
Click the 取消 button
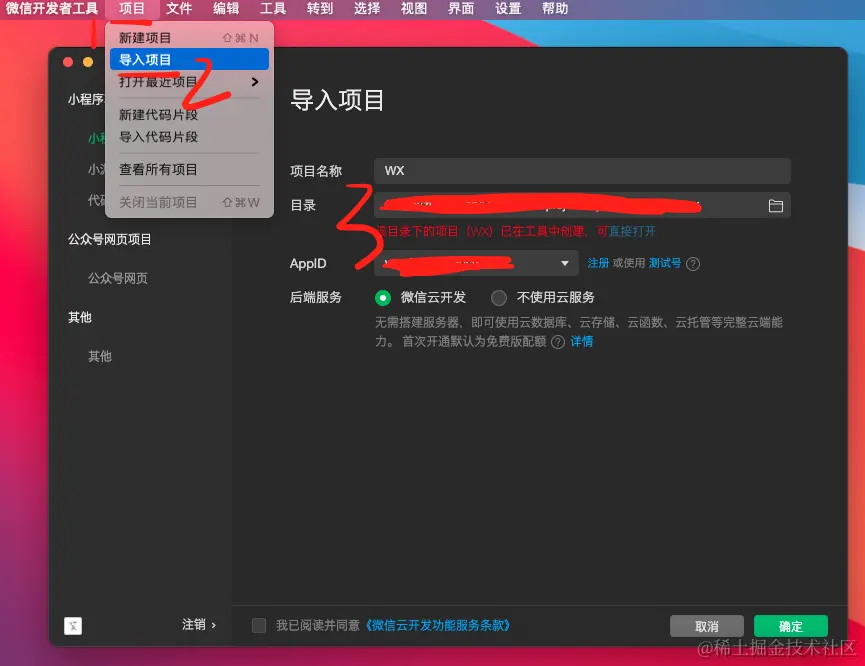(x=707, y=626)
